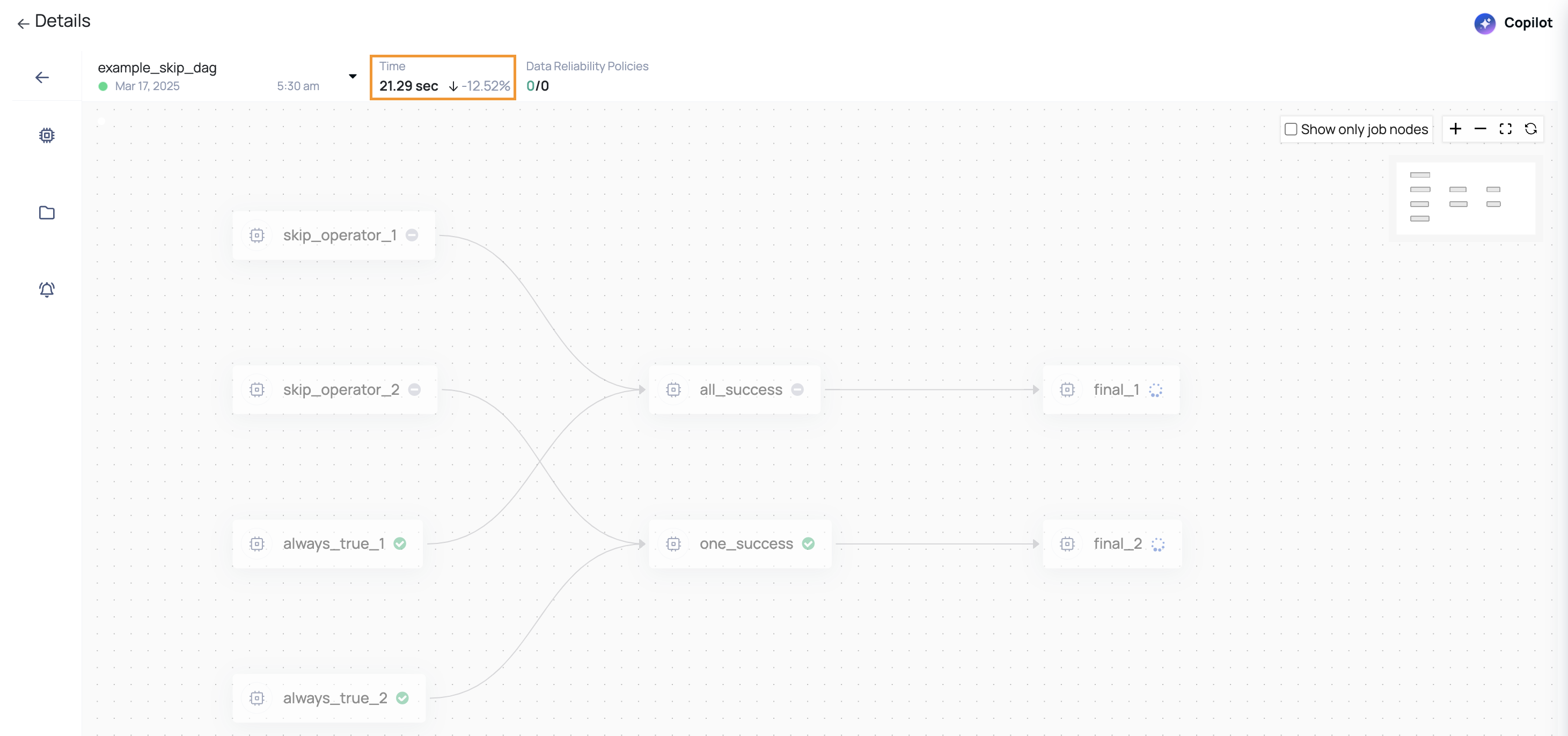Zoom in on the graph with plus
1568x736 pixels.
pyautogui.click(x=1455, y=129)
